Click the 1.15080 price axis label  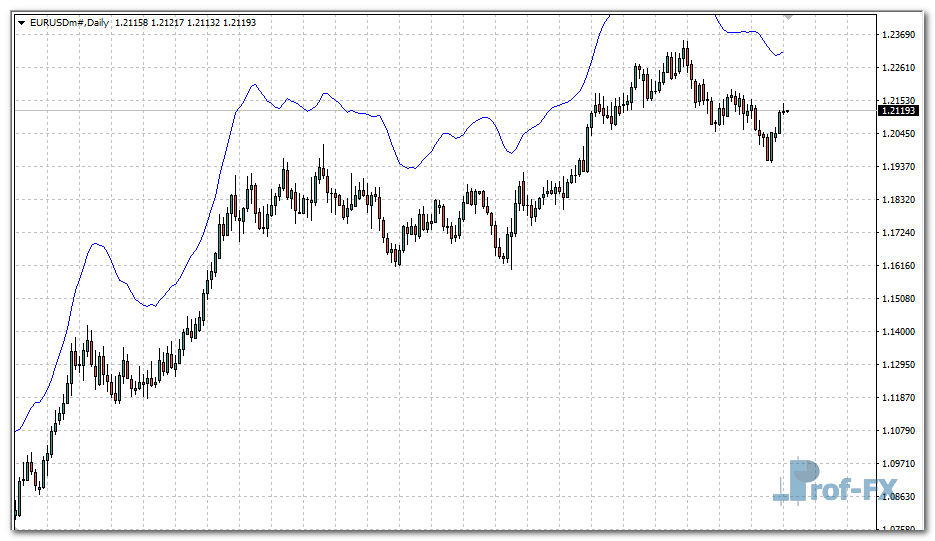(900, 299)
